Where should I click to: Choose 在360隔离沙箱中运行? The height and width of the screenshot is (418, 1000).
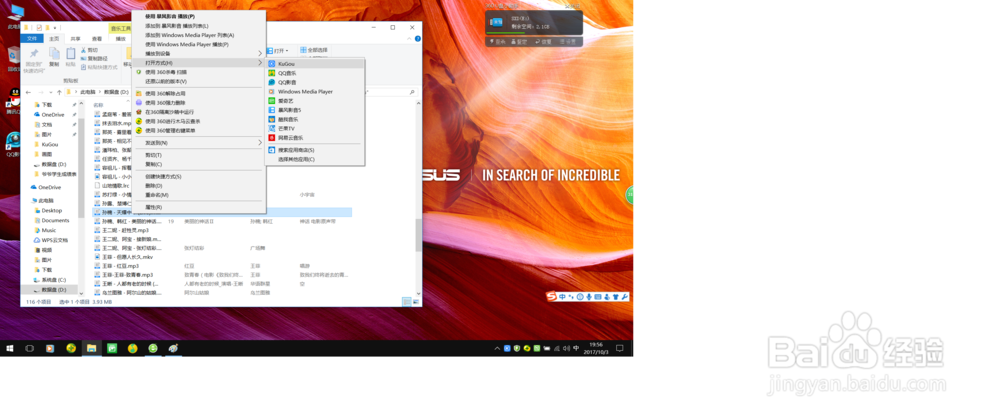(198, 112)
